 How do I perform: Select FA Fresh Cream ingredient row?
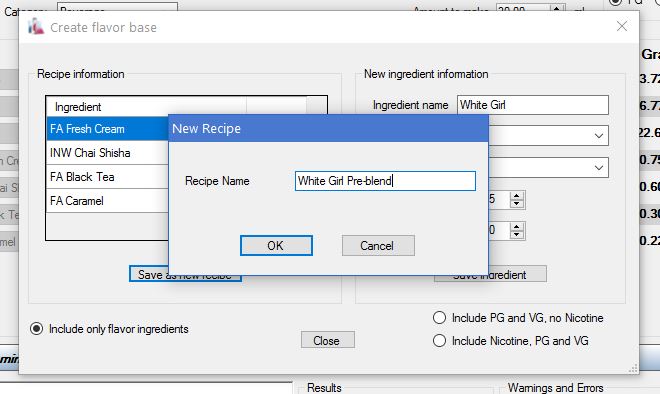(x=108, y=129)
